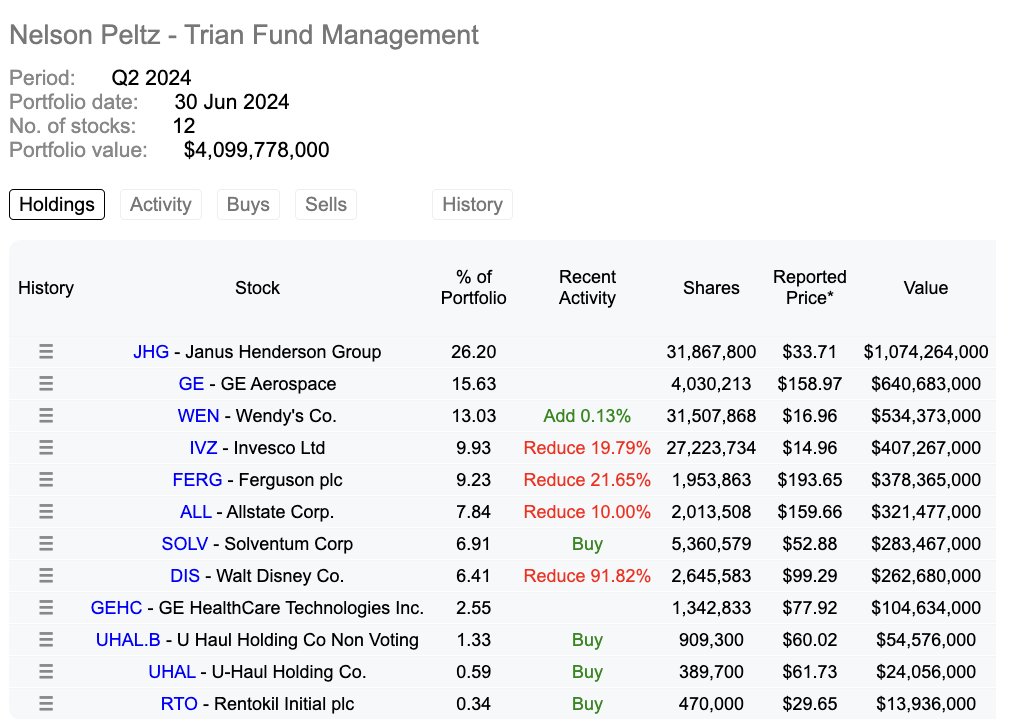Switch to the Activity tab
The height and width of the screenshot is (726, 1010).
(160, 204)
